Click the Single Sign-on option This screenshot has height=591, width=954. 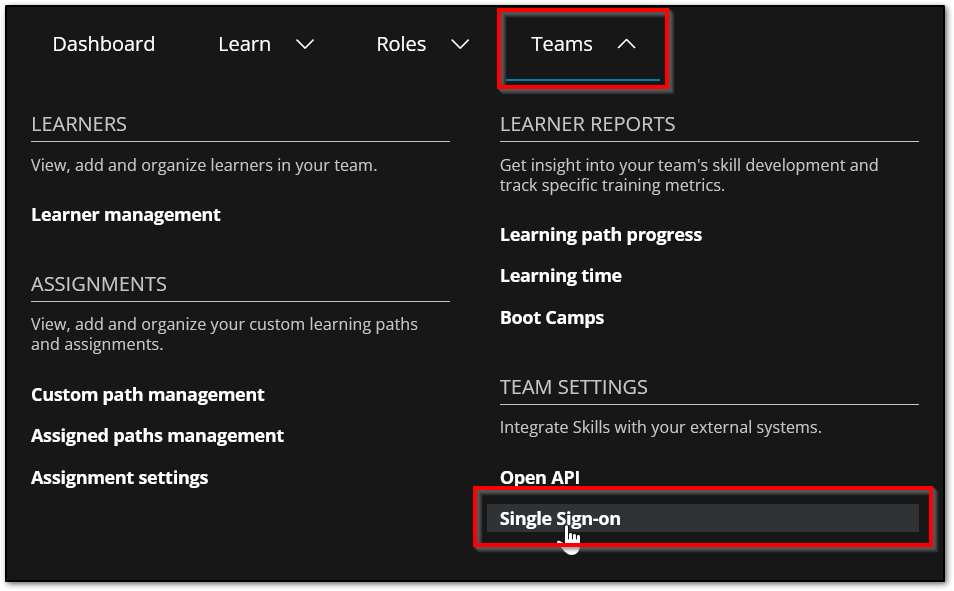[x=560, y=518]
